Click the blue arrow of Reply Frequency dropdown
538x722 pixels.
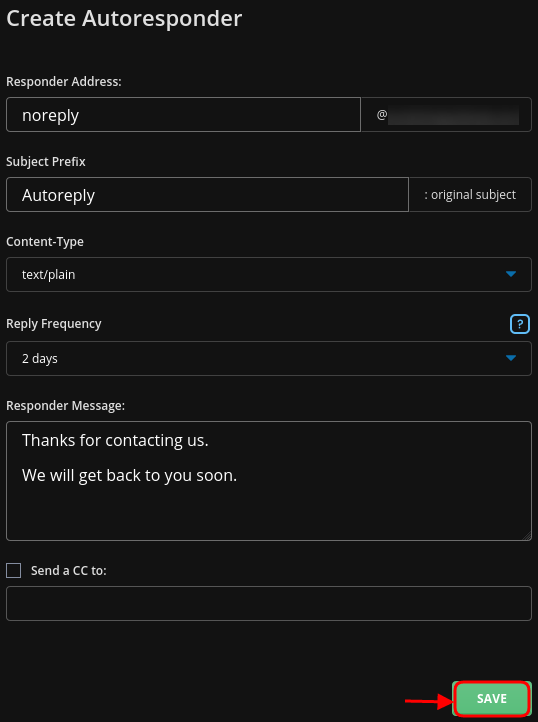pos(511,358)
